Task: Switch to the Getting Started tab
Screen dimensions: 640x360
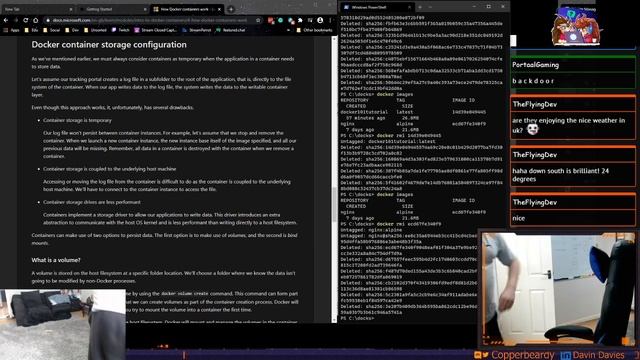Action: pyautogui.click(x=112, y=9)
